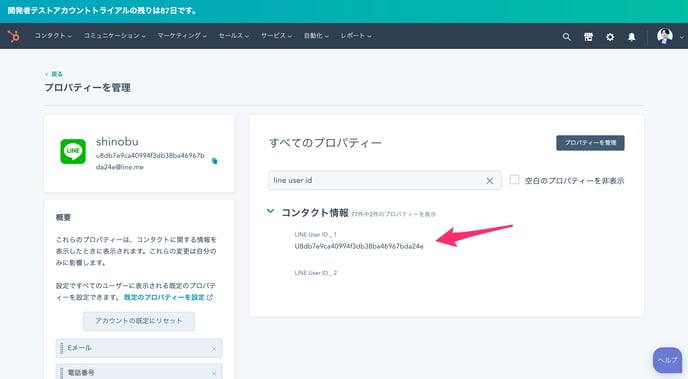Click the LINE User ID _ 1 value
The width and height of the screenshot is (688, 379).
359,247
